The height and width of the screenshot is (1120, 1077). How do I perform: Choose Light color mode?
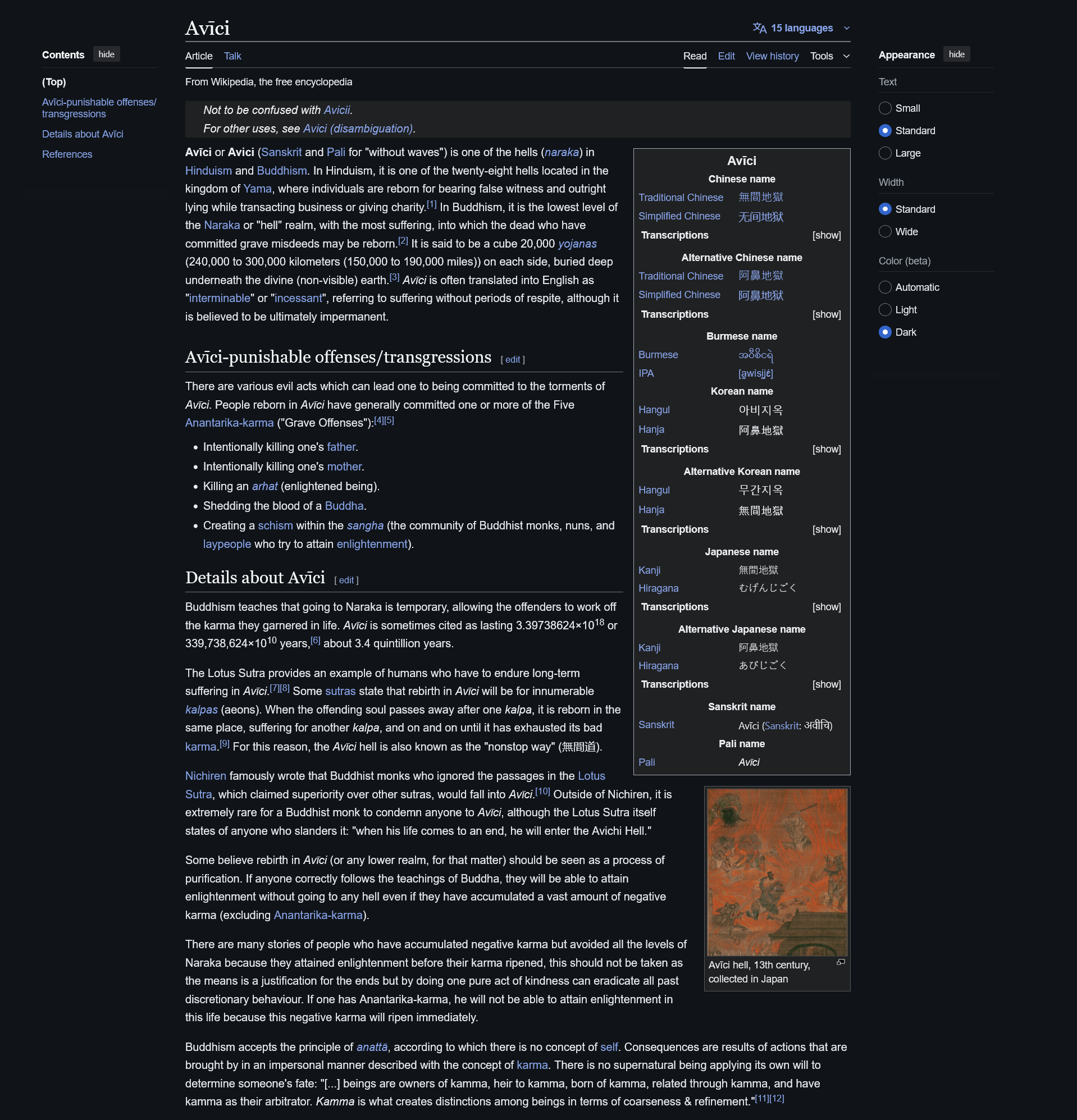tap(885, 310)
